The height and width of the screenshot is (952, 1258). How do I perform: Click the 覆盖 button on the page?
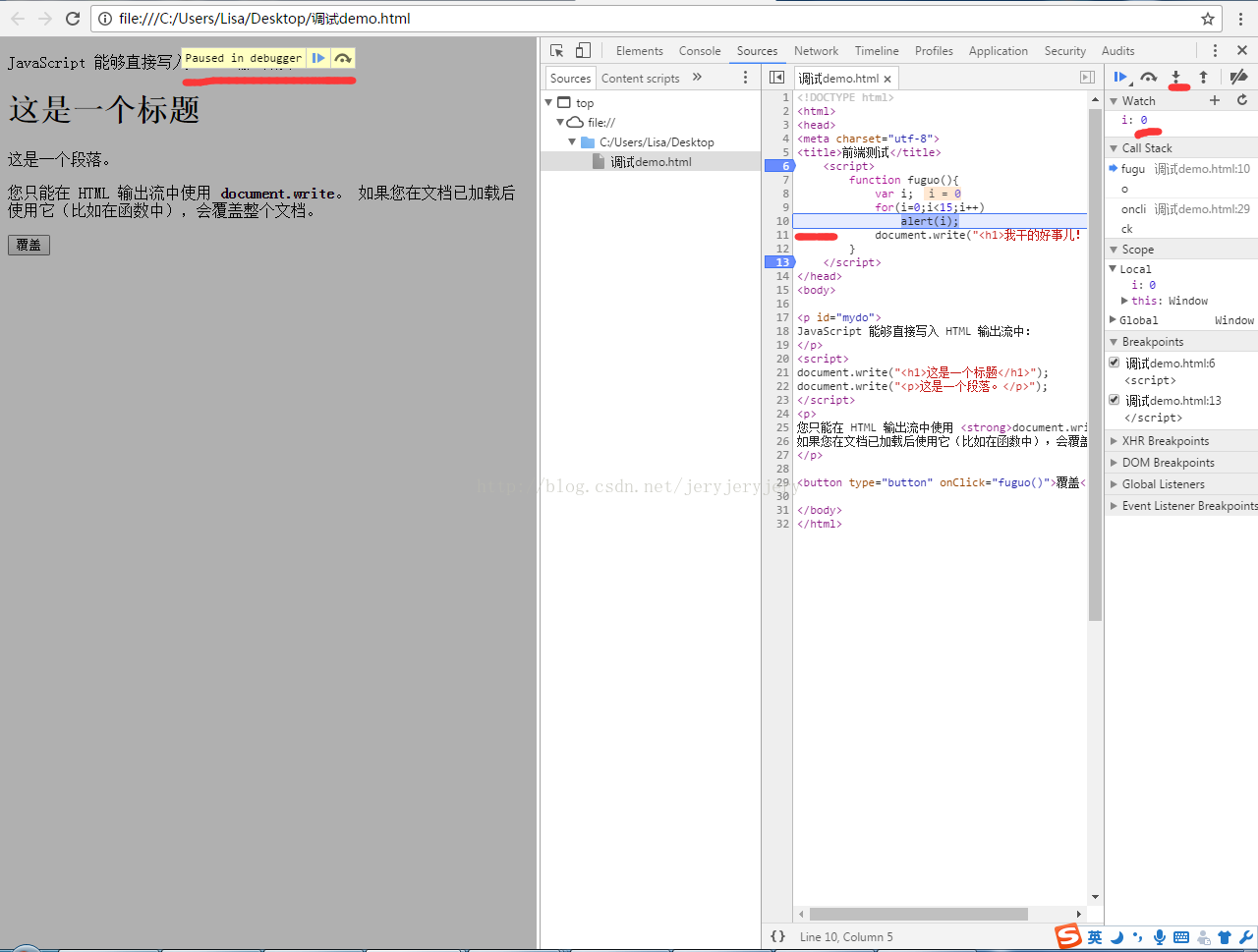pyautogui.click(x=29, y=245)
